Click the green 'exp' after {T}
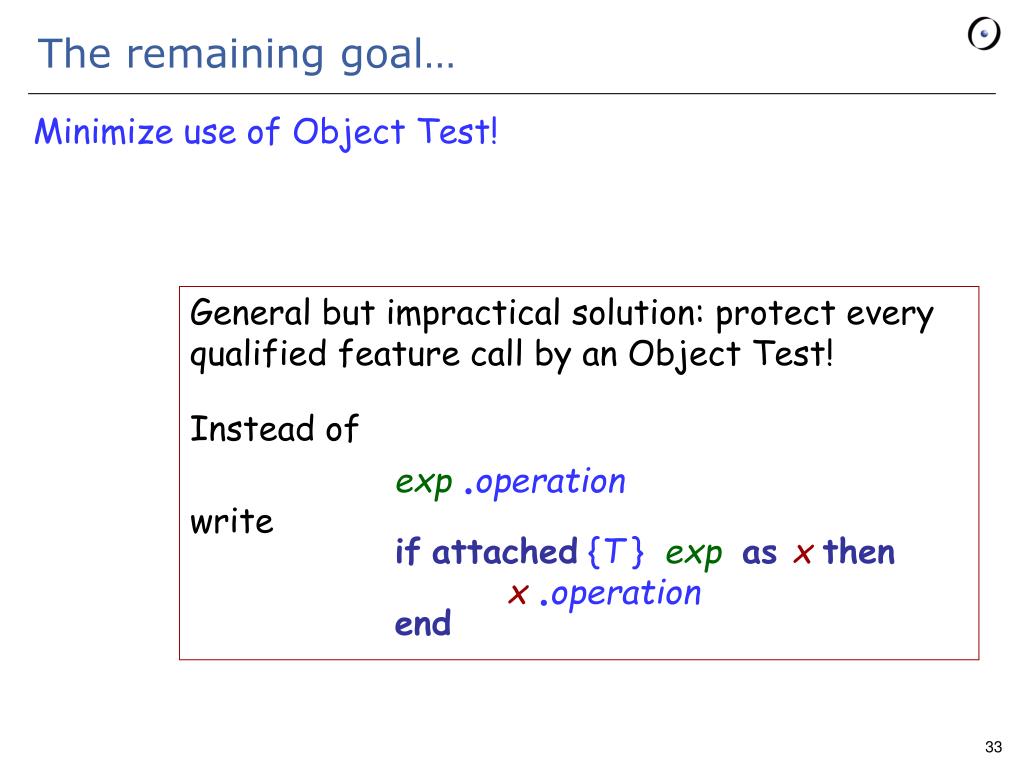 tap(694, 554)
